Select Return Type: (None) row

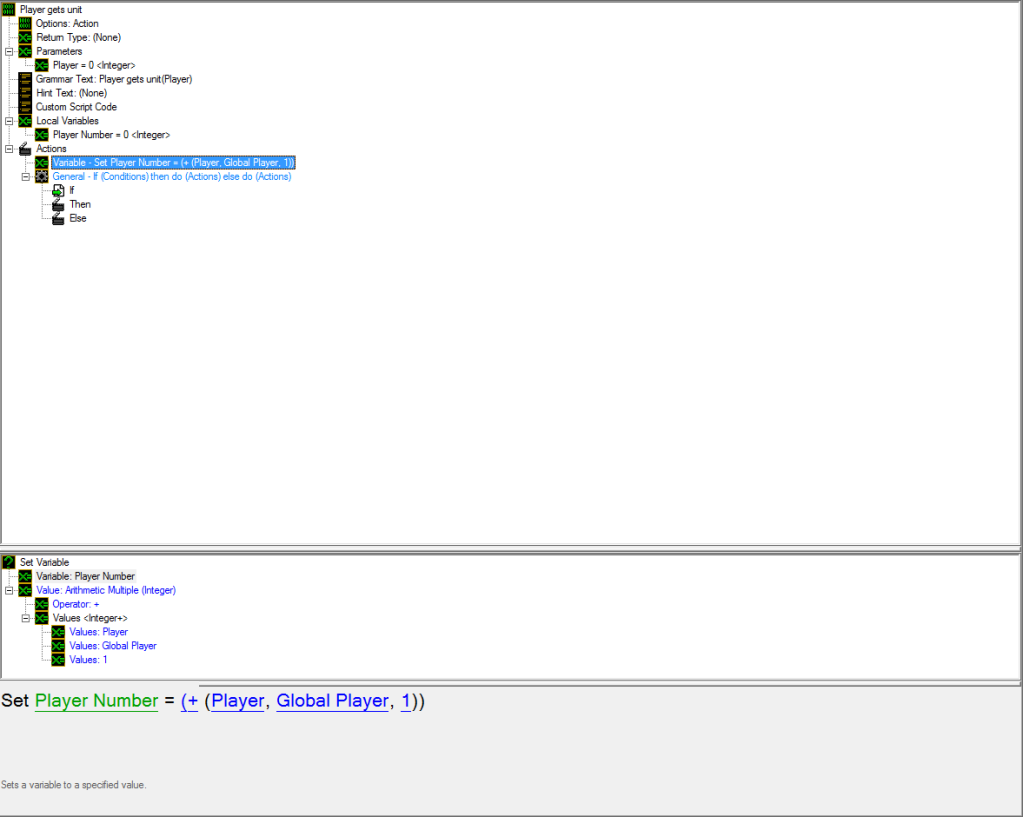coord(78,37)
